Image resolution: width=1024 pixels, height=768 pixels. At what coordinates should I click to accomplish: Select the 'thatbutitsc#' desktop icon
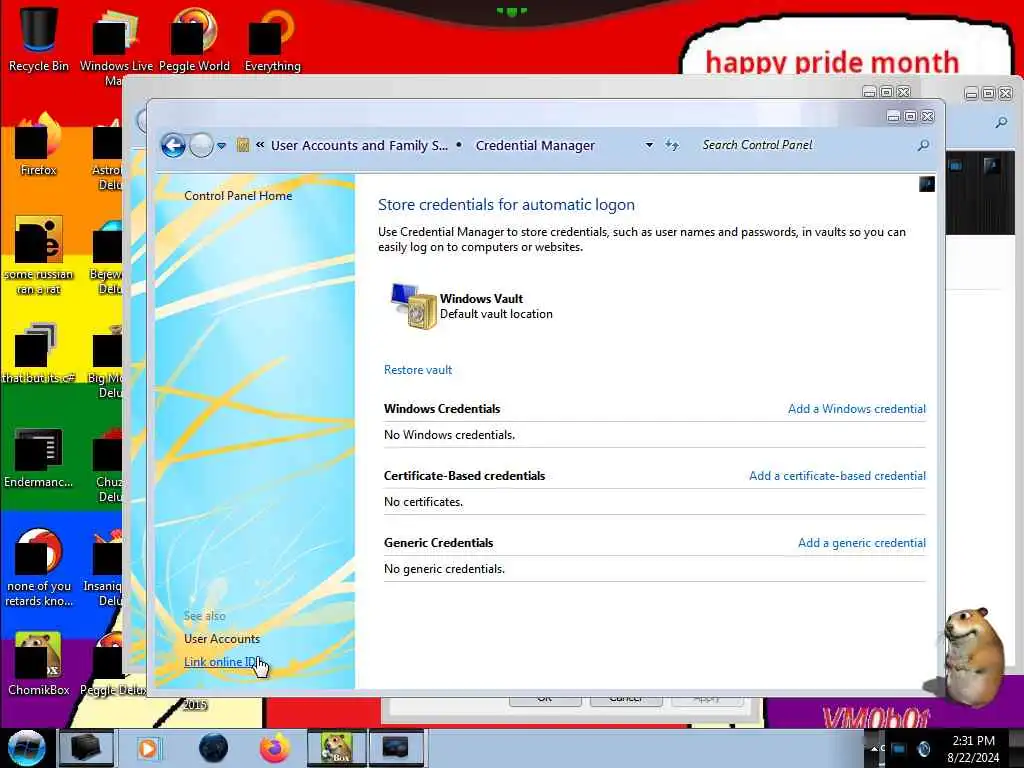39,353
